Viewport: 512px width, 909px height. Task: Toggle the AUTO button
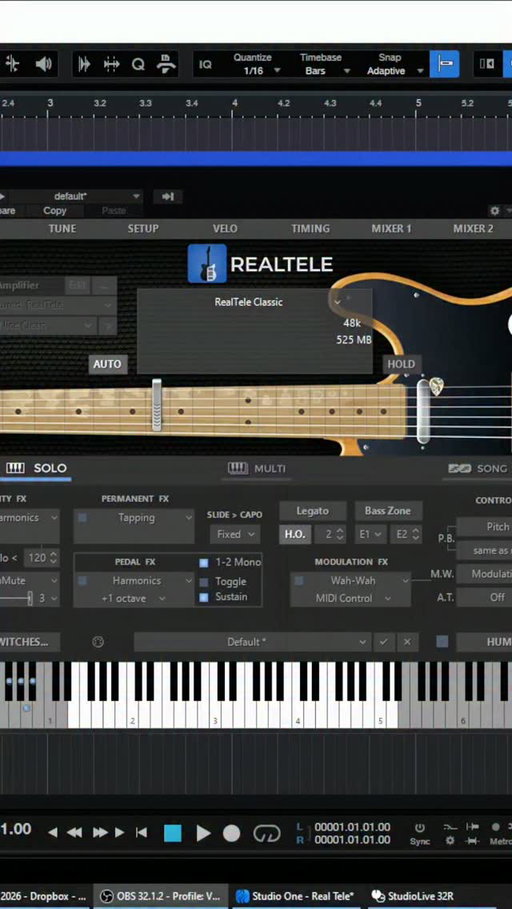[x=107, y=364]
